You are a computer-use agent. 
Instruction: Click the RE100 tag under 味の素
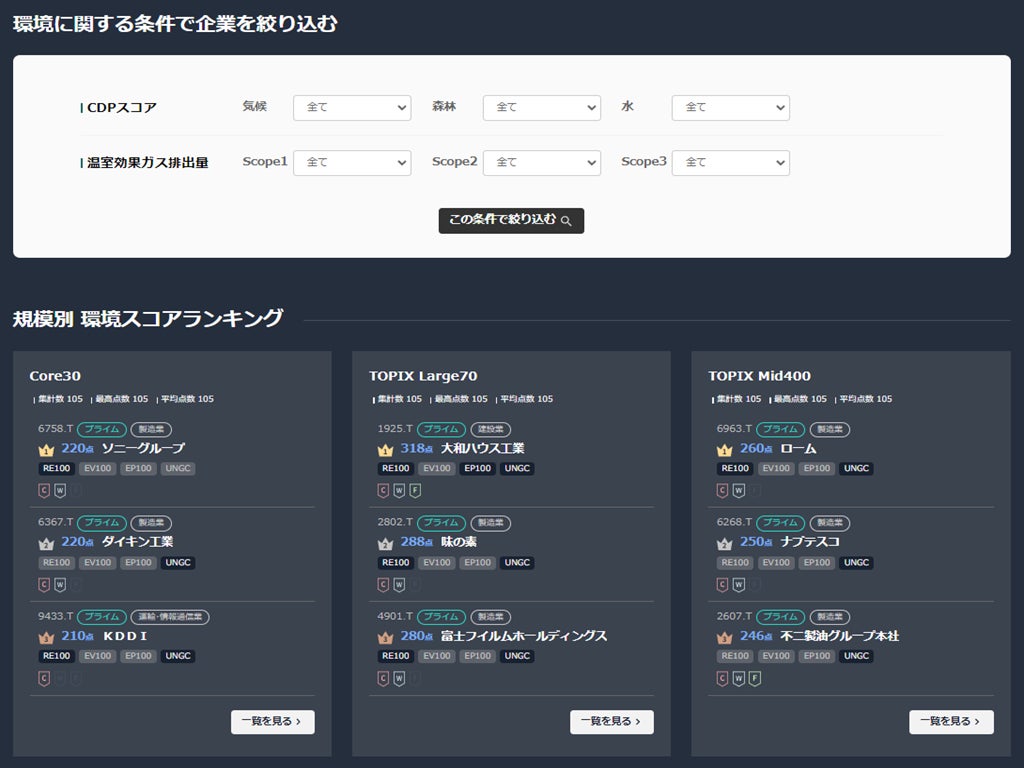[396, 562]
